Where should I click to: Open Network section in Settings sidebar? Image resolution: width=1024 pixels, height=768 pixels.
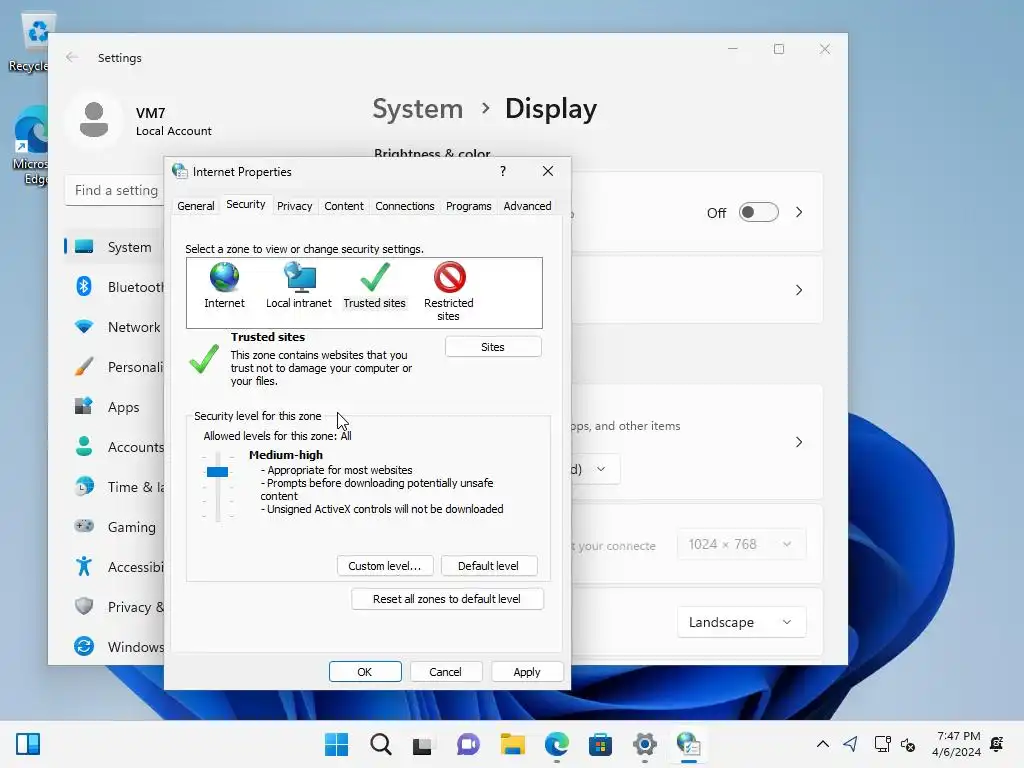[x=114, y=327]
